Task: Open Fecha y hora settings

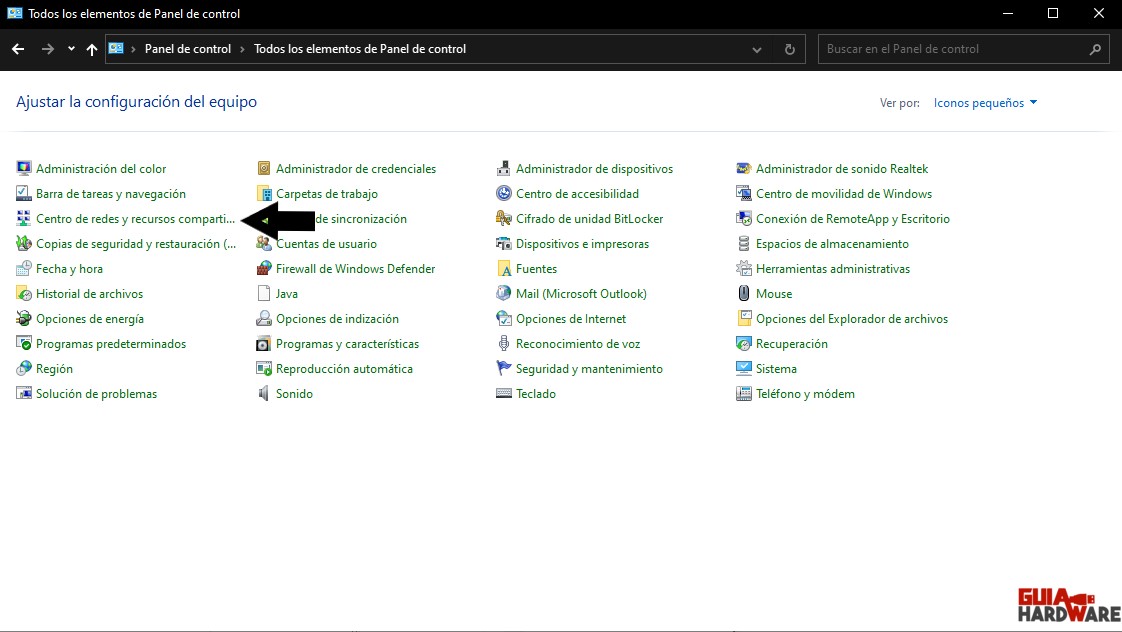Action: click(x=71, y=268)
